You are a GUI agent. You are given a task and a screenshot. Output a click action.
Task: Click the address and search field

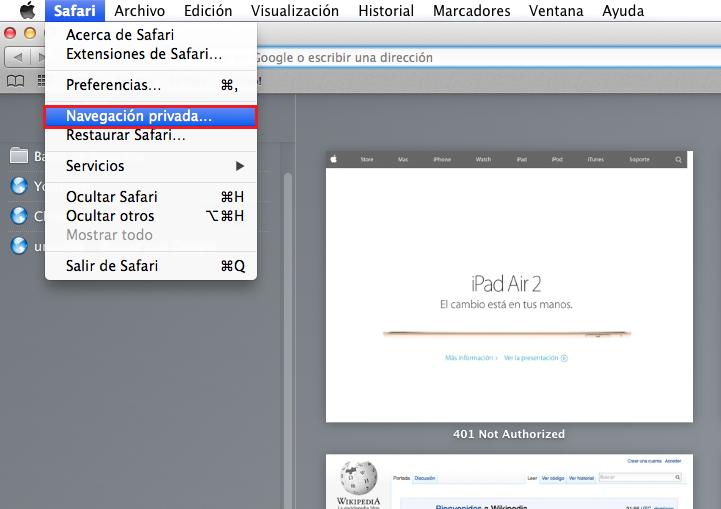point(480,56)
